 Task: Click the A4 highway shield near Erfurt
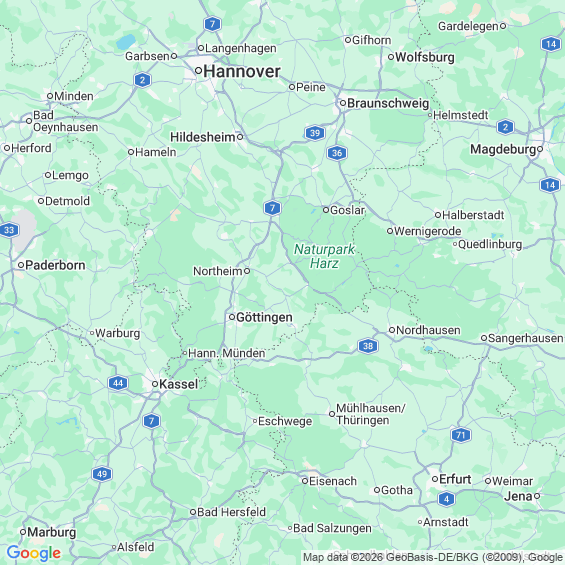click(x=446, y=499)
